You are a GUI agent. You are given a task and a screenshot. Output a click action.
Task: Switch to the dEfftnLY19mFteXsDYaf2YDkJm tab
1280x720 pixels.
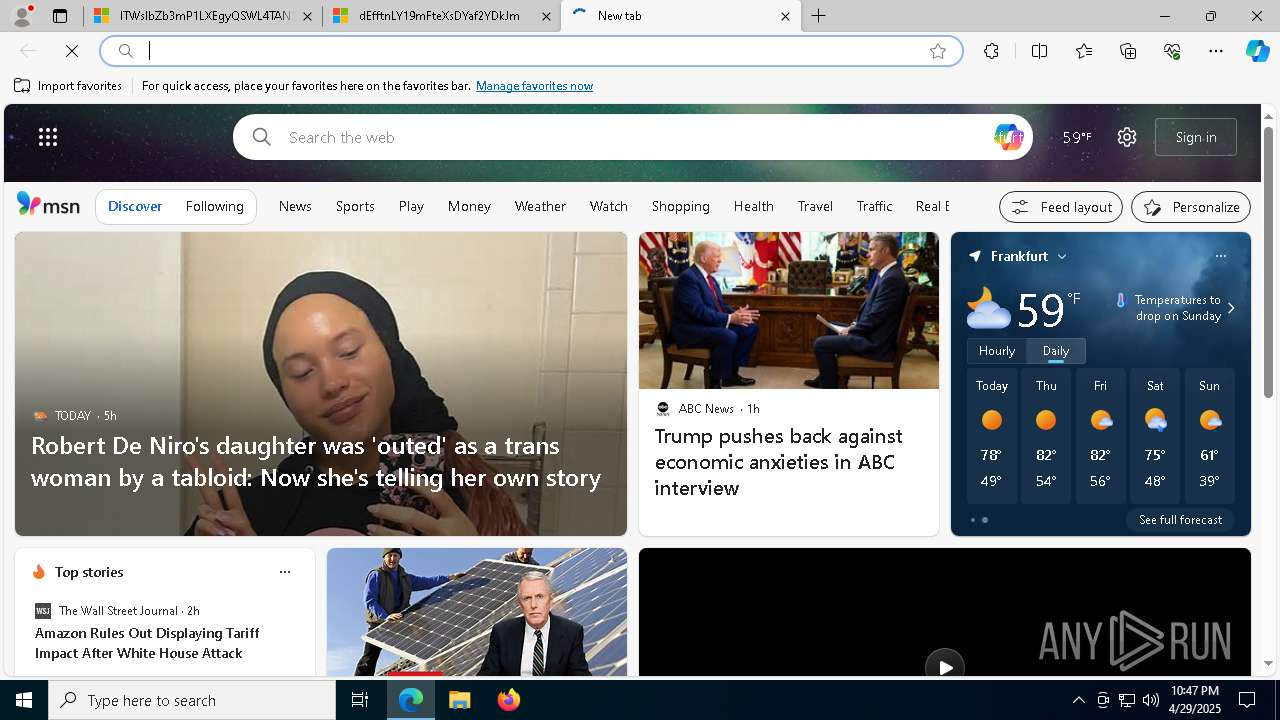pyautogui.click(x=439, y=16)
